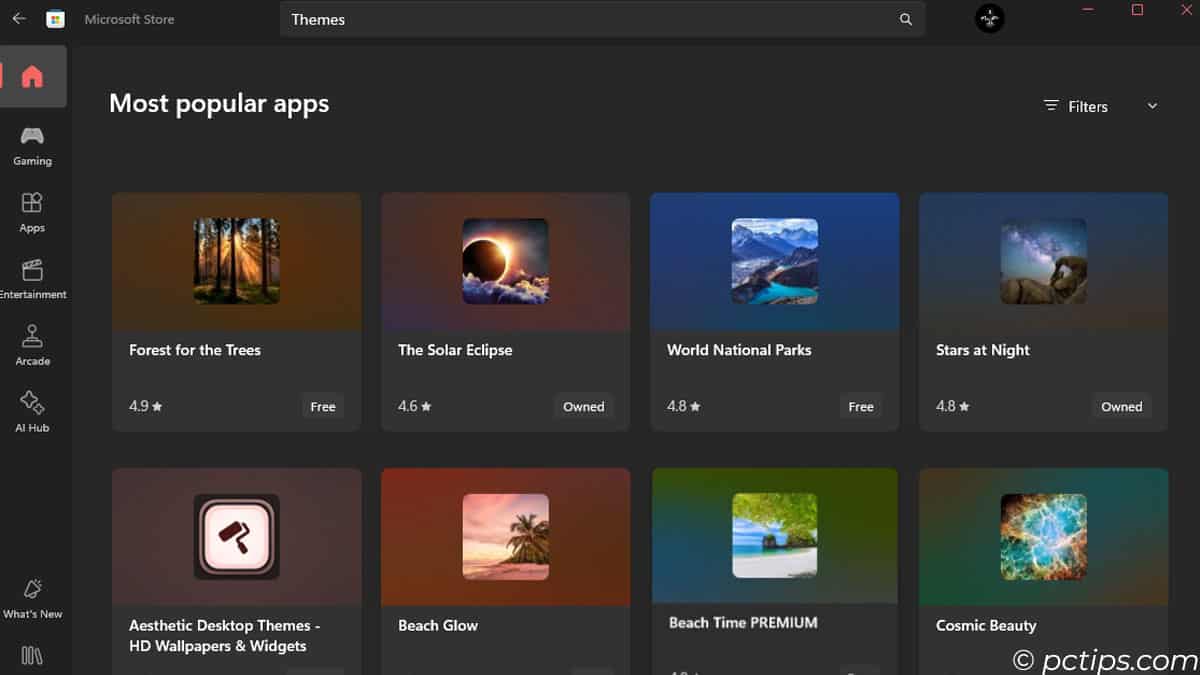This screenshot has height=675, width=1200.
Task: Open your account profile avatar
Action: pyautogui.click(x=988, y=18)
